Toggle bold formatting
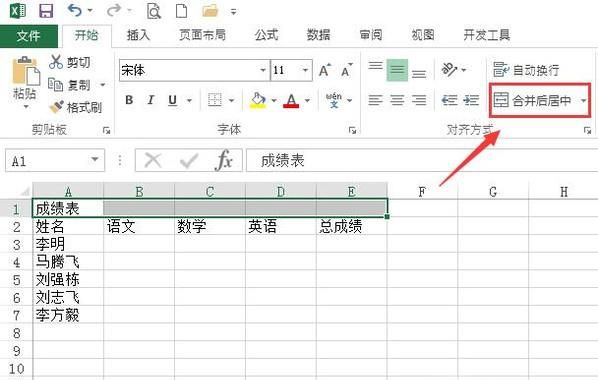This screenshot has width=598, height=380. [x=129, y=100]
